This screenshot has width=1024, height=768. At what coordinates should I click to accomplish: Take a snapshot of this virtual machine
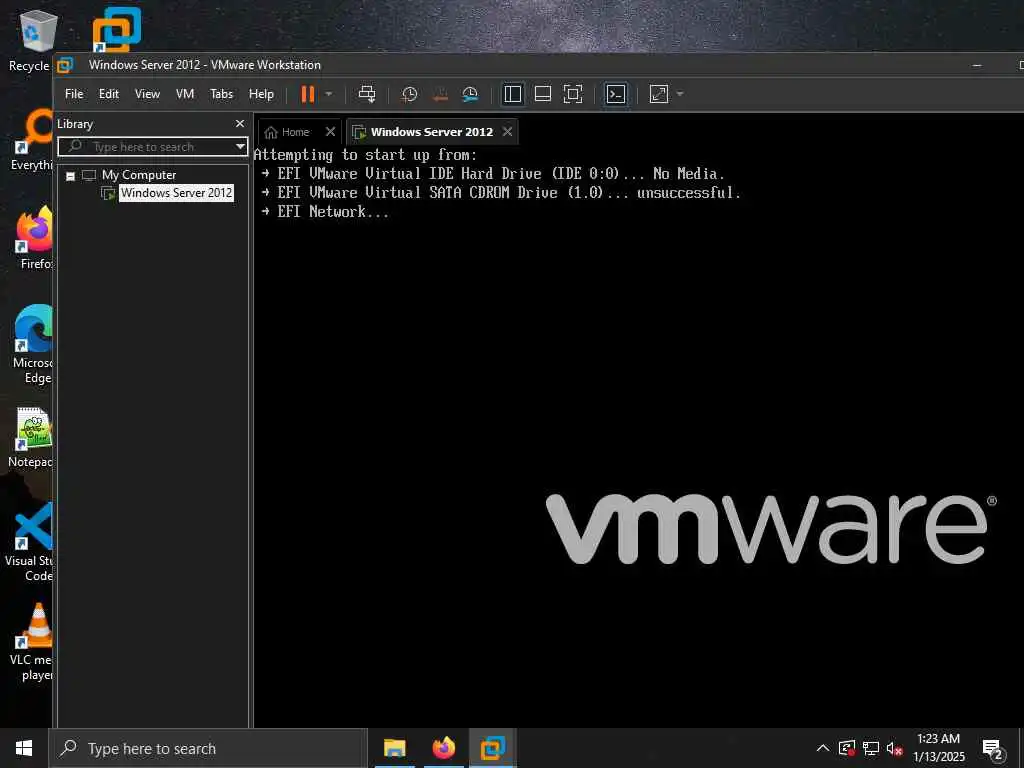(409, 94)
